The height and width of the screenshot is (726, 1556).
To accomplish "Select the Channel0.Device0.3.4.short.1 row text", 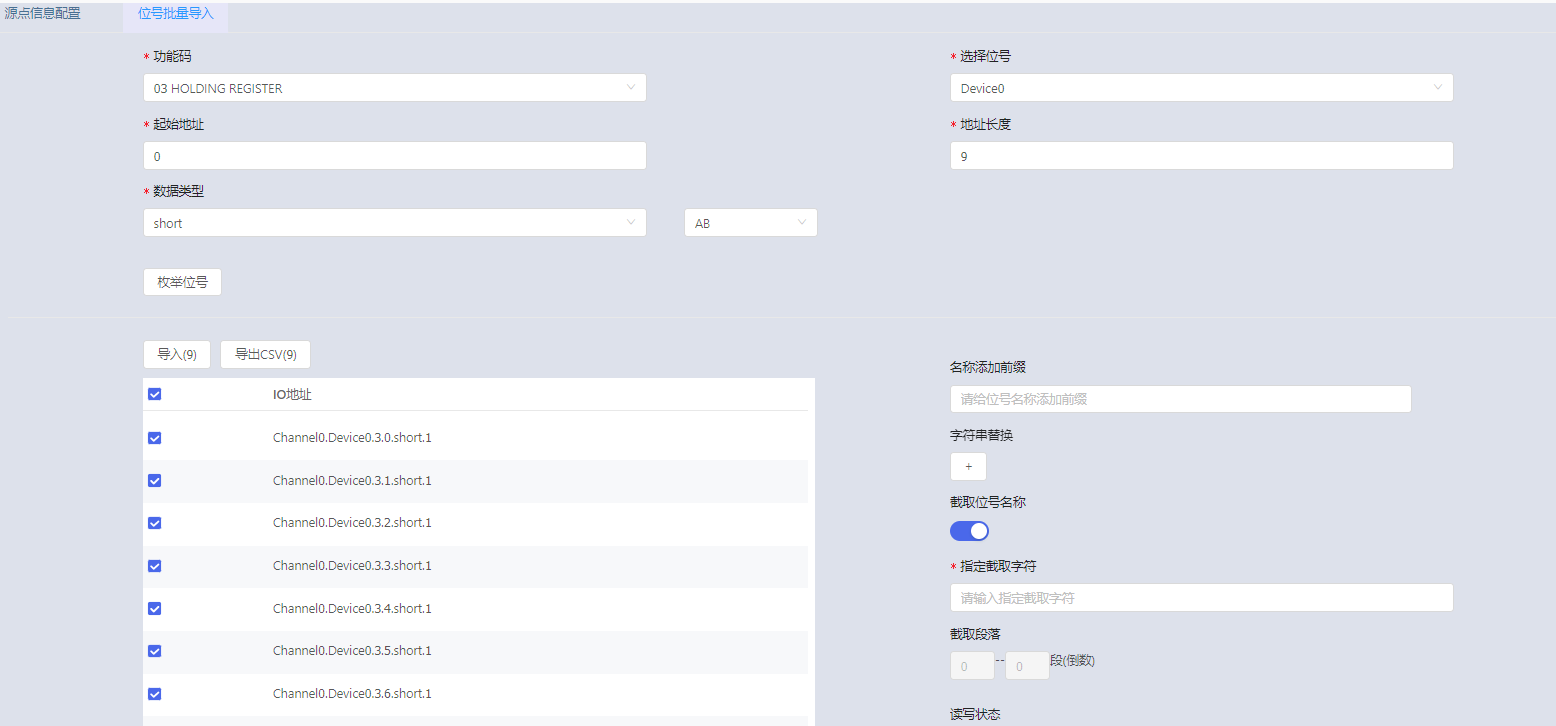I will [x=352, y=609].
